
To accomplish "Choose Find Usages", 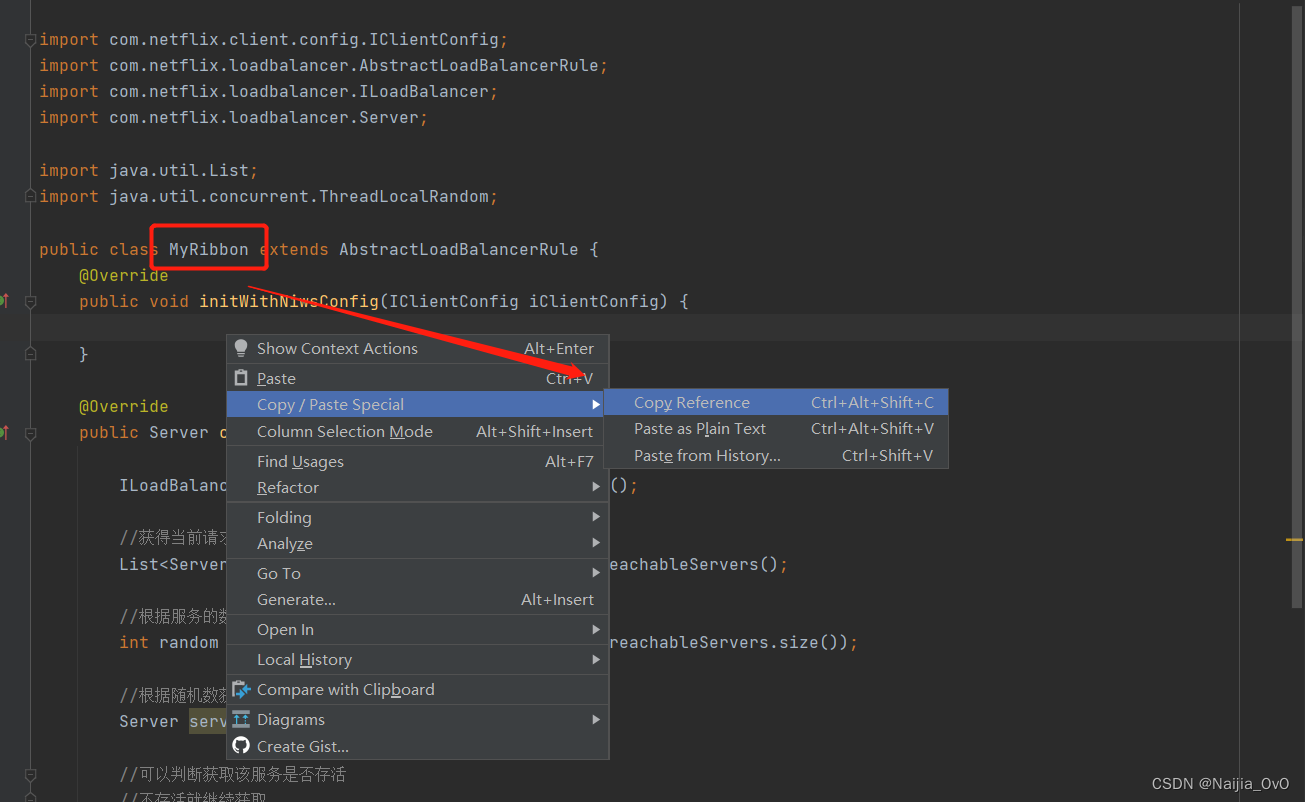I will click(418, 461).
